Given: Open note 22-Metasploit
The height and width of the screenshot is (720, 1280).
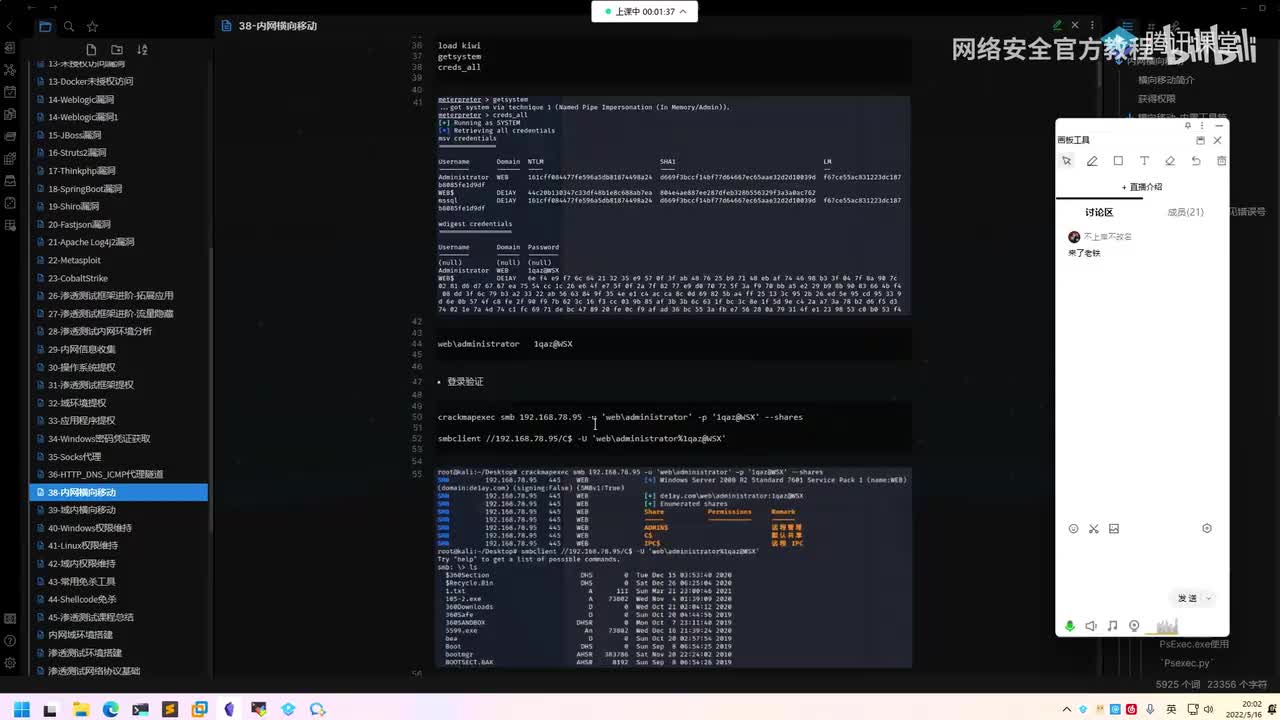Looking at the screenshot, I should pyautogui.click(x=74, y=260).
